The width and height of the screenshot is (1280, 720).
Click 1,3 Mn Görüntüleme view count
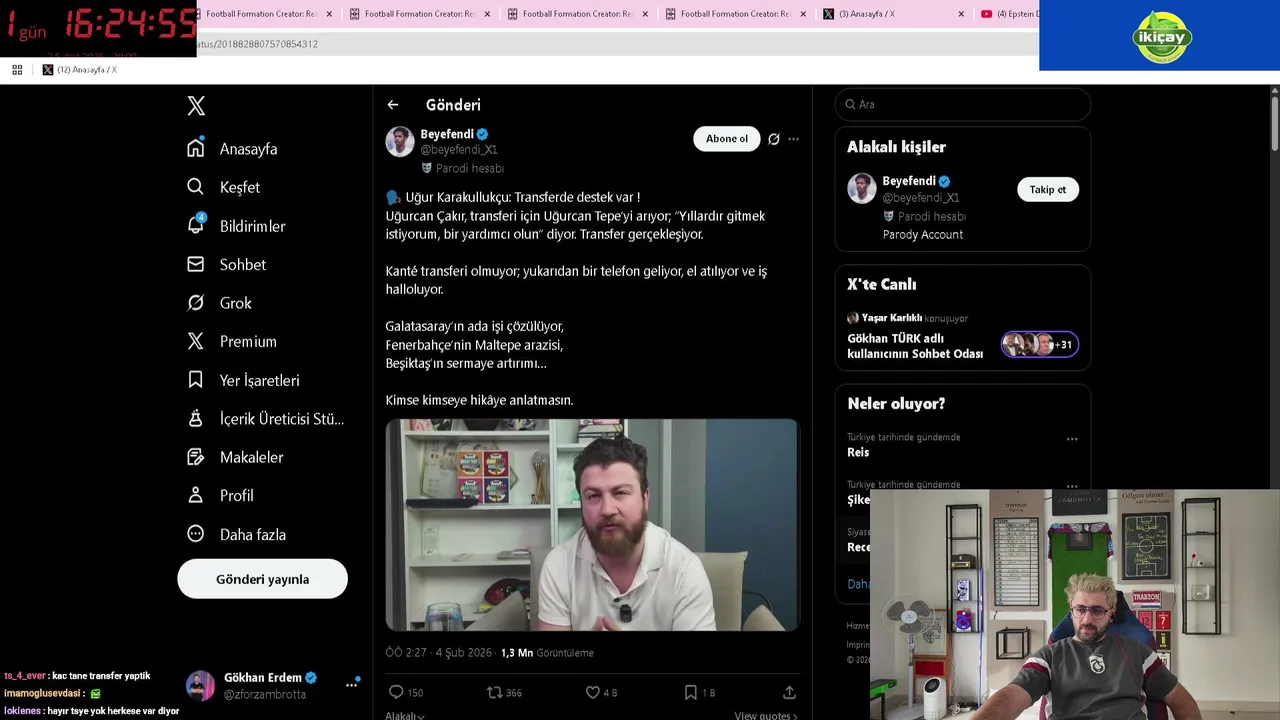click(547, 653)
